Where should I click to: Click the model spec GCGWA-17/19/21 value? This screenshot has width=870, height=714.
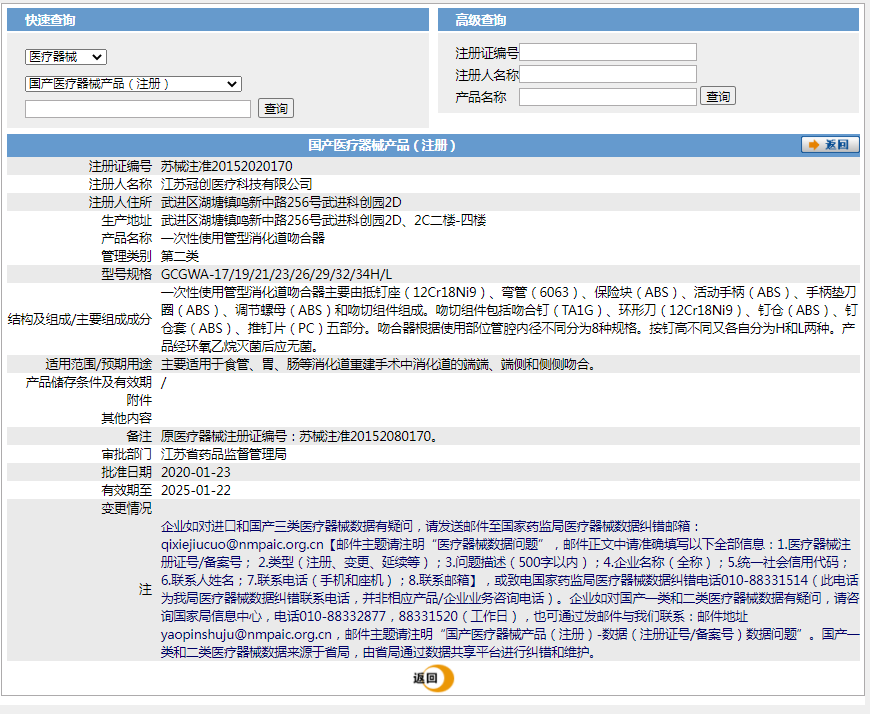pos(276,274)
